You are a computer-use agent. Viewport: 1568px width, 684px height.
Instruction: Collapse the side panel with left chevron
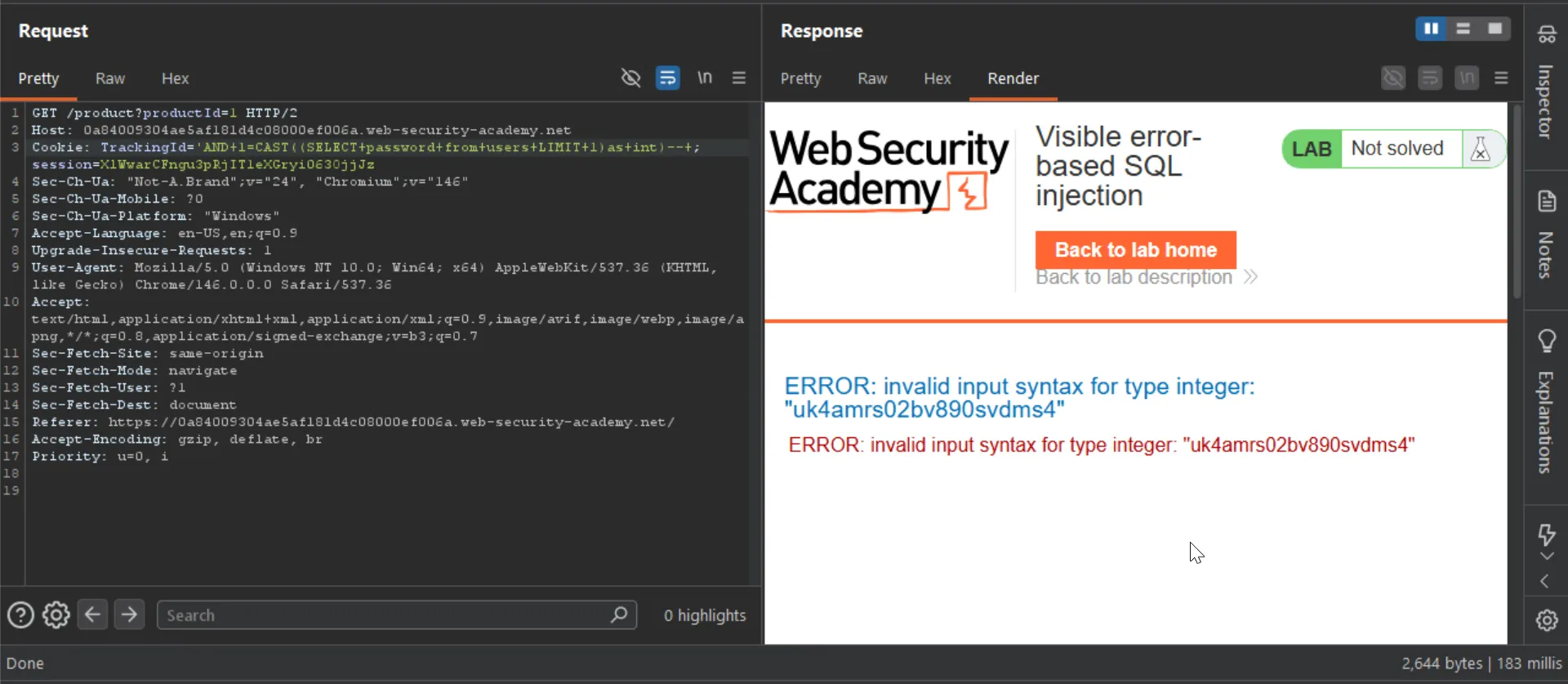(x=1544, y=581)
